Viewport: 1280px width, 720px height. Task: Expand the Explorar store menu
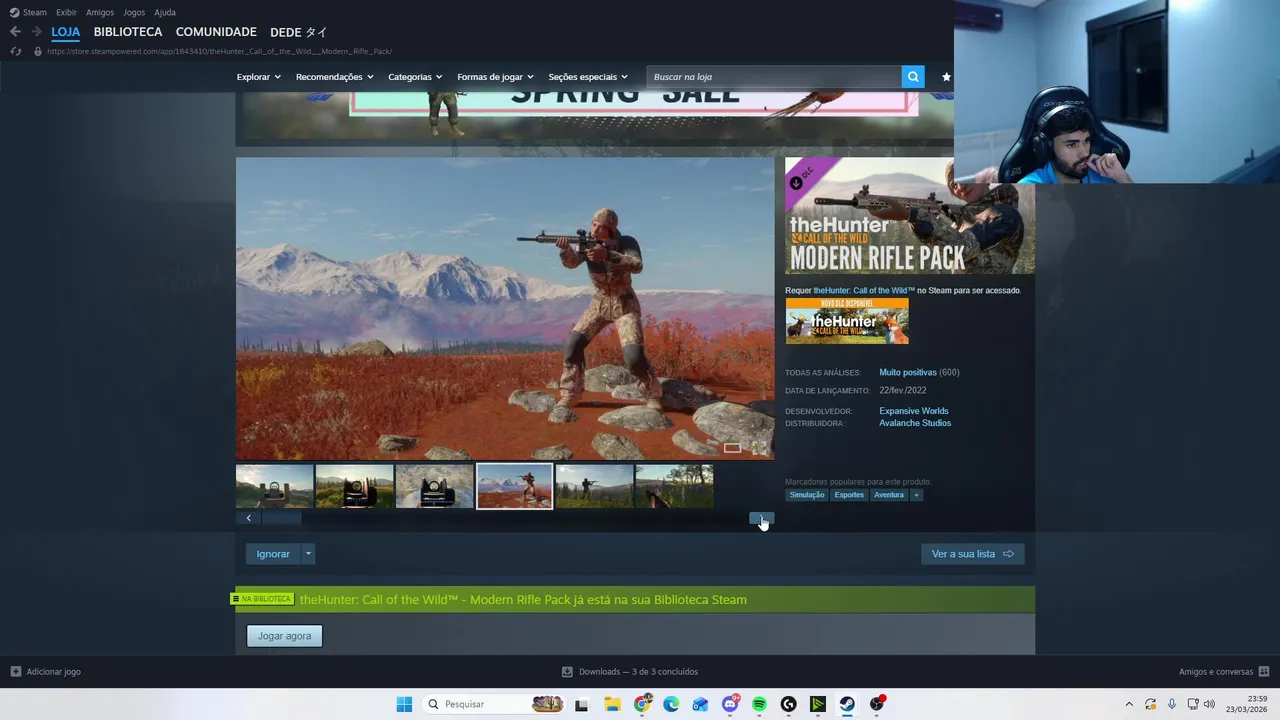258,77
